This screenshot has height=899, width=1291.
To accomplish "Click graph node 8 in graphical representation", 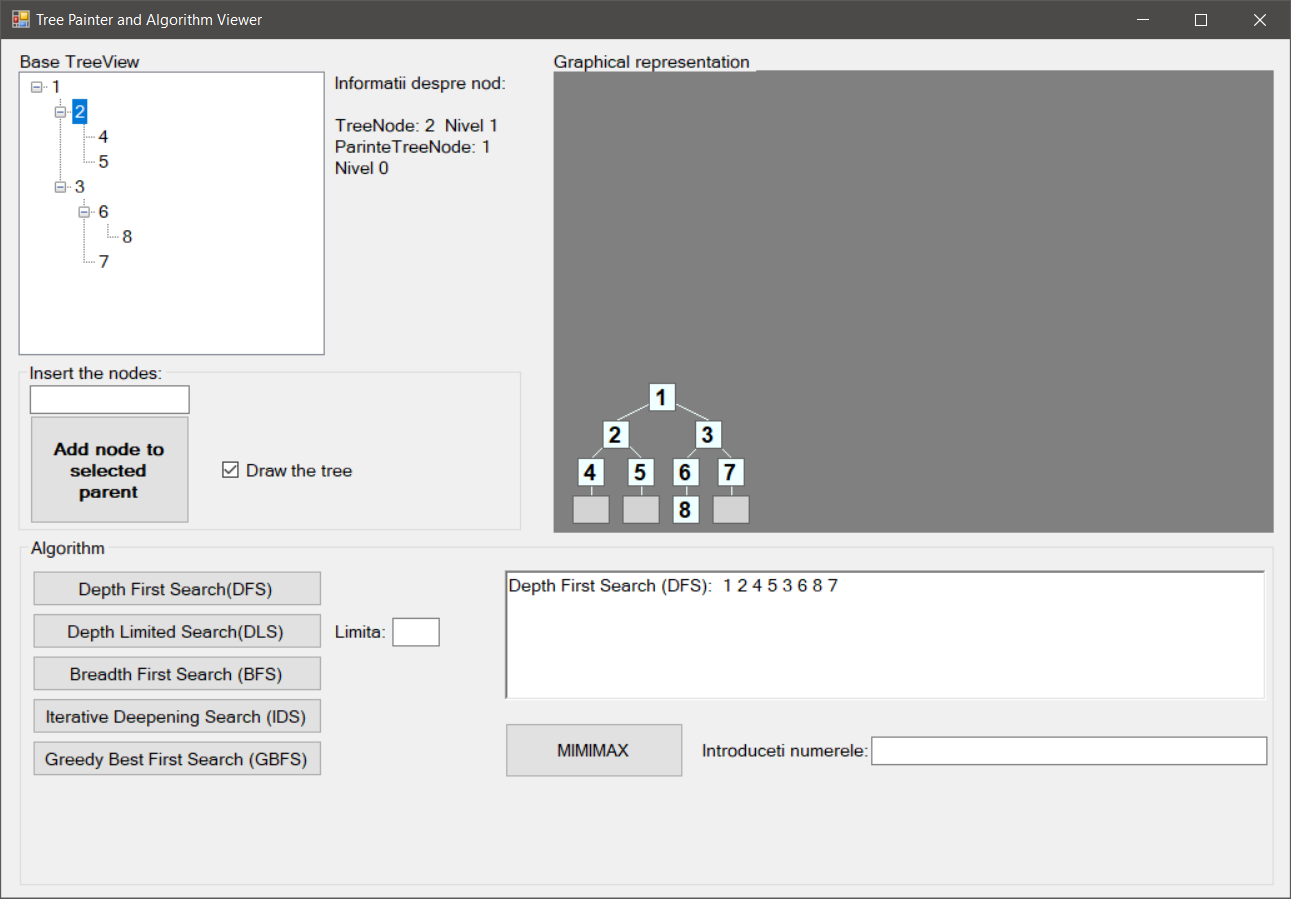I will tap(685, 509).
